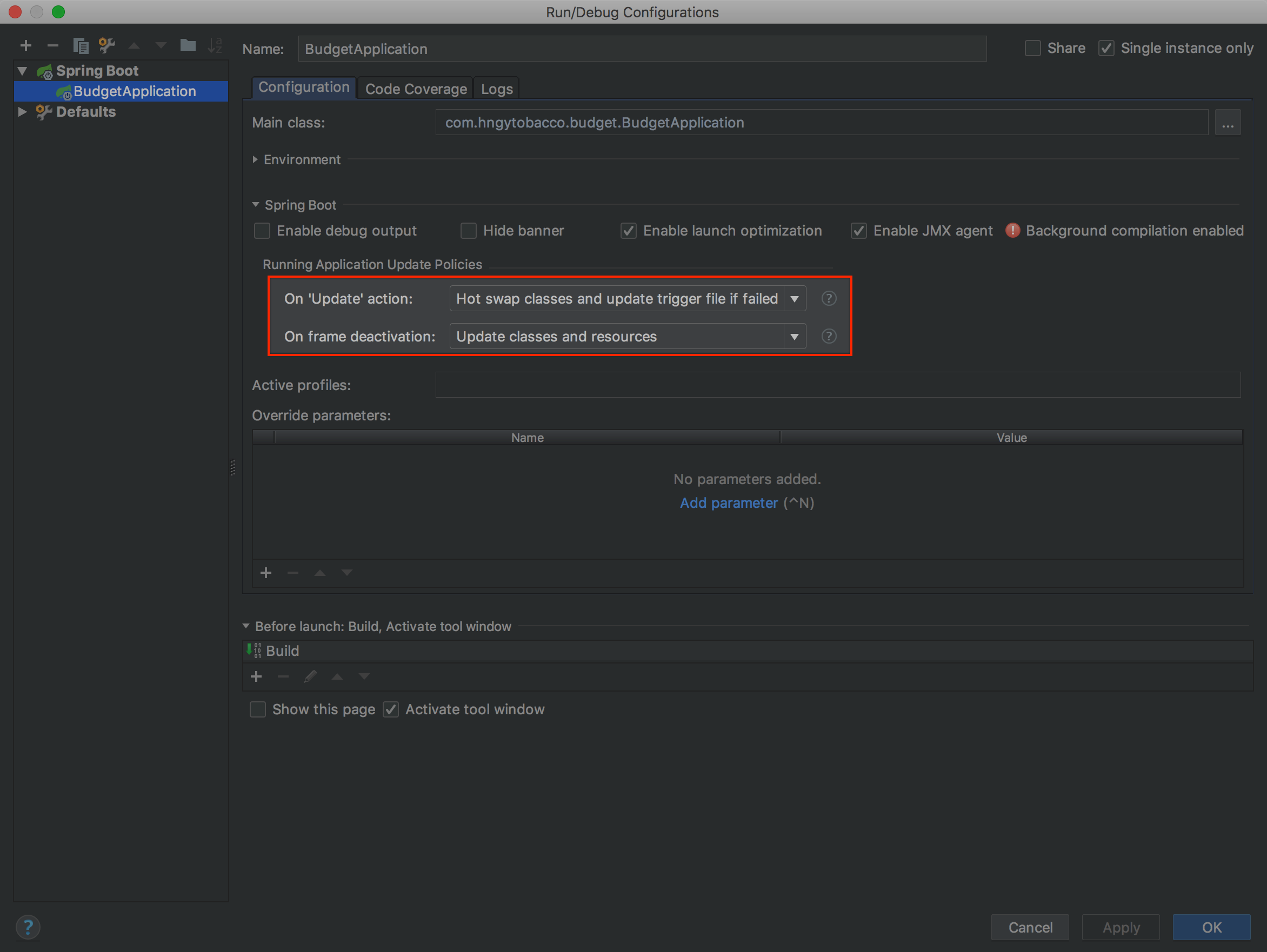Uncheck Single instance only

click(x=1106, y=48)
